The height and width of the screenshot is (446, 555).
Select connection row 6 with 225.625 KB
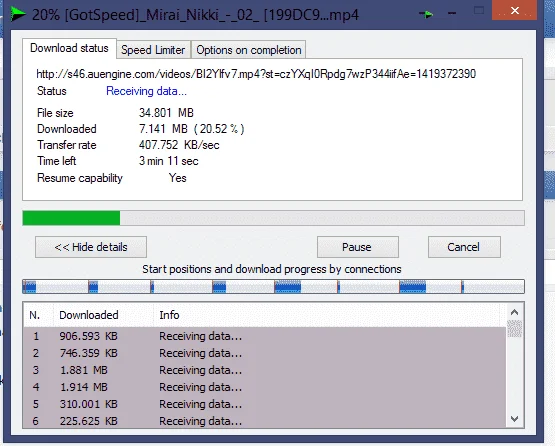click(265, 421)
